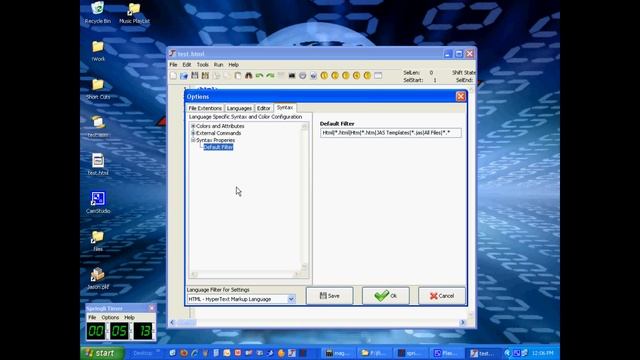Click the Ok button with green checkmark
This screenshot has width=640, height=360.
click(x=386, y=296)
